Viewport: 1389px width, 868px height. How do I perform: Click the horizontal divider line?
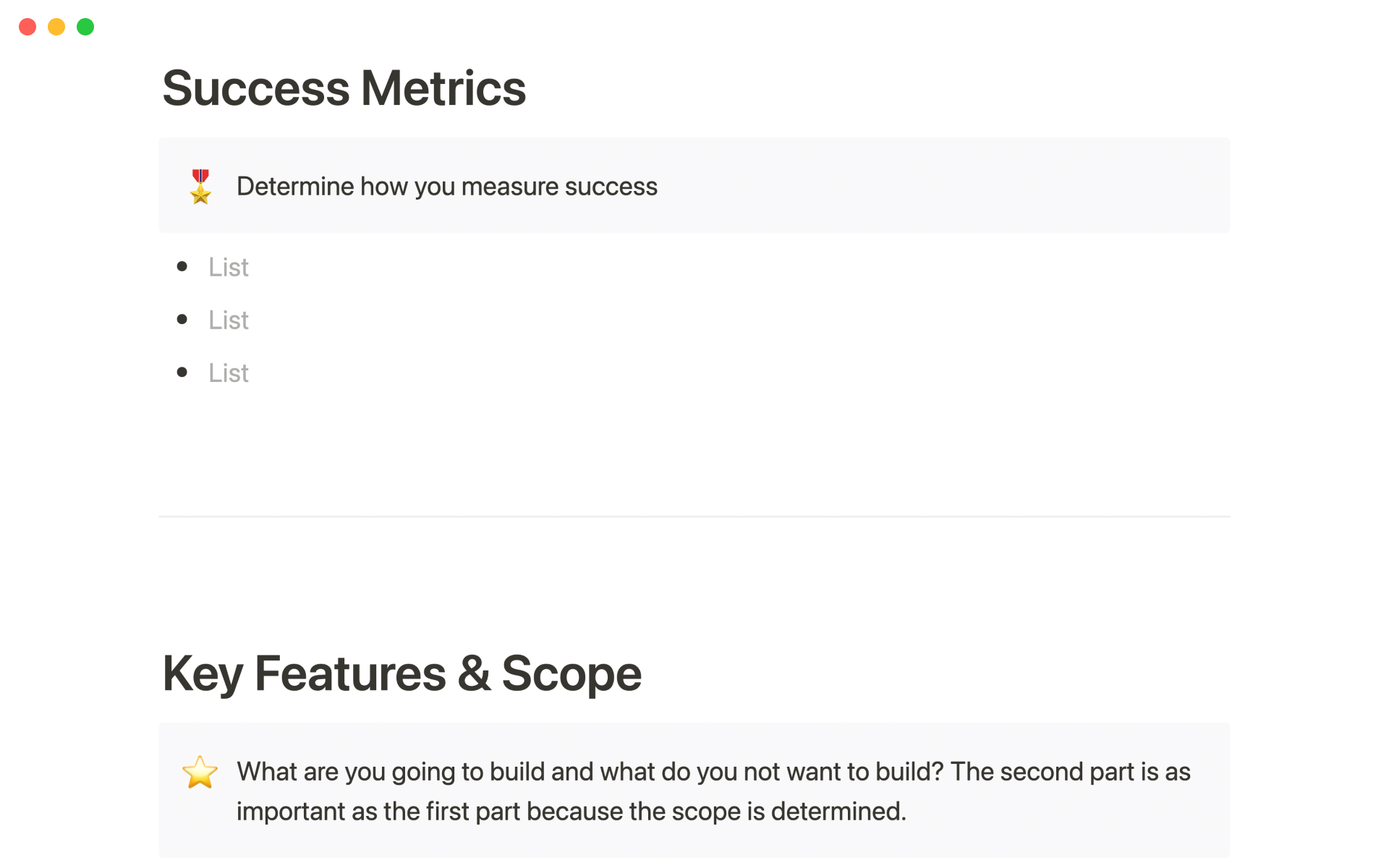pyautogui.click(x=694, y=516)
